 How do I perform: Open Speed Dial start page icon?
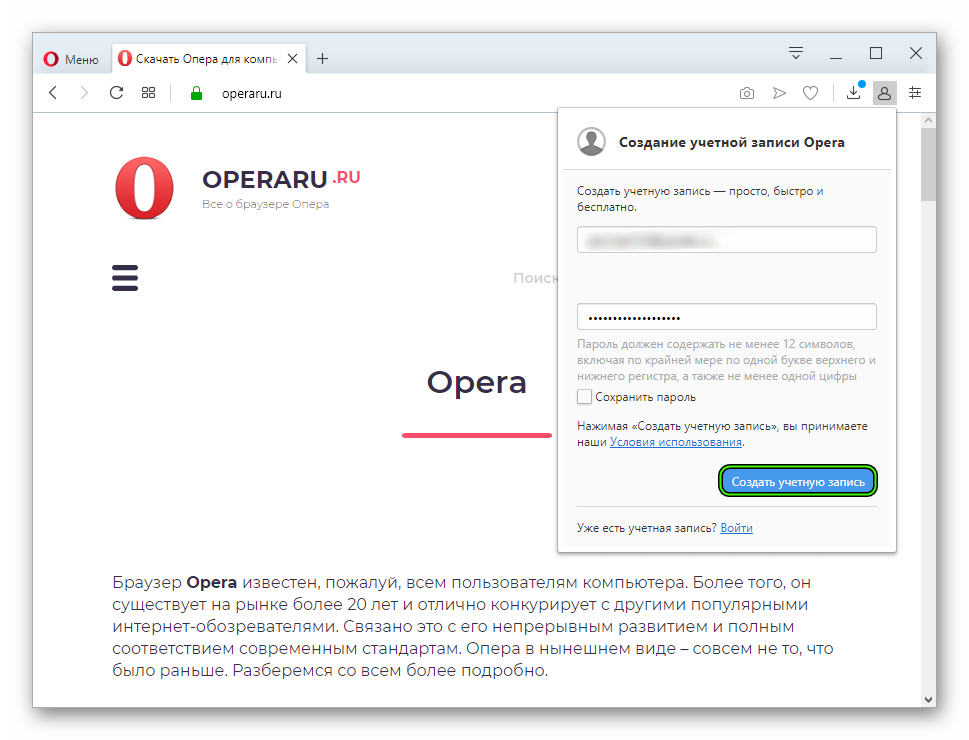point(148,93)
